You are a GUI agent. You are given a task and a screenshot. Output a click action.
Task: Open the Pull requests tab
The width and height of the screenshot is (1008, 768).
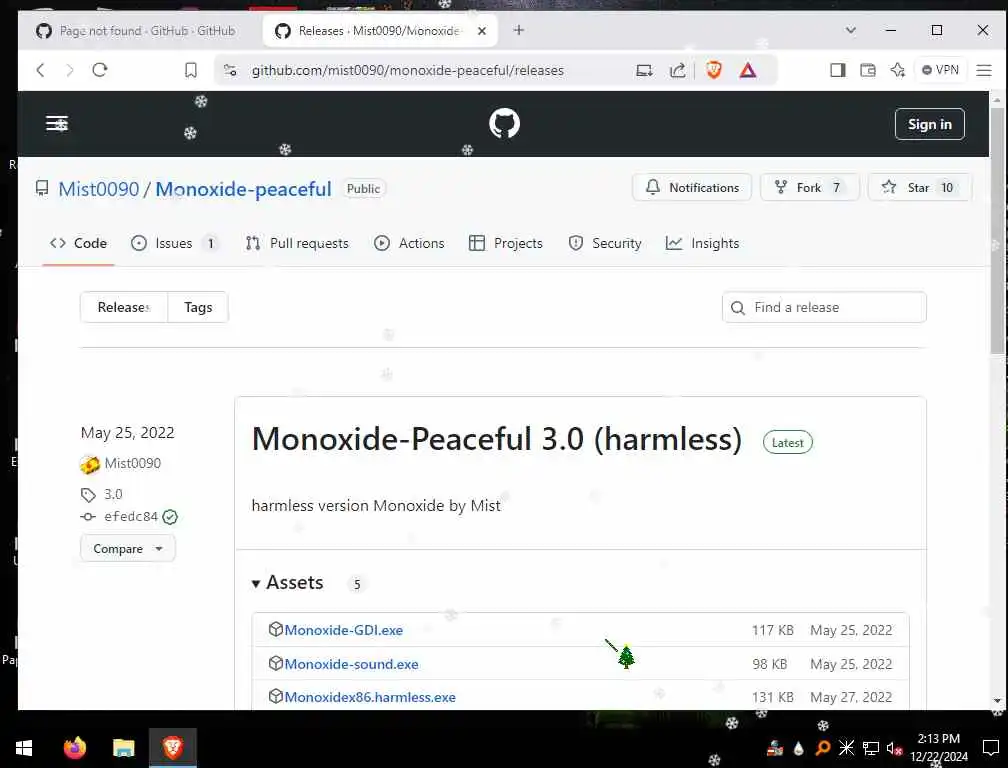[297, 243]
